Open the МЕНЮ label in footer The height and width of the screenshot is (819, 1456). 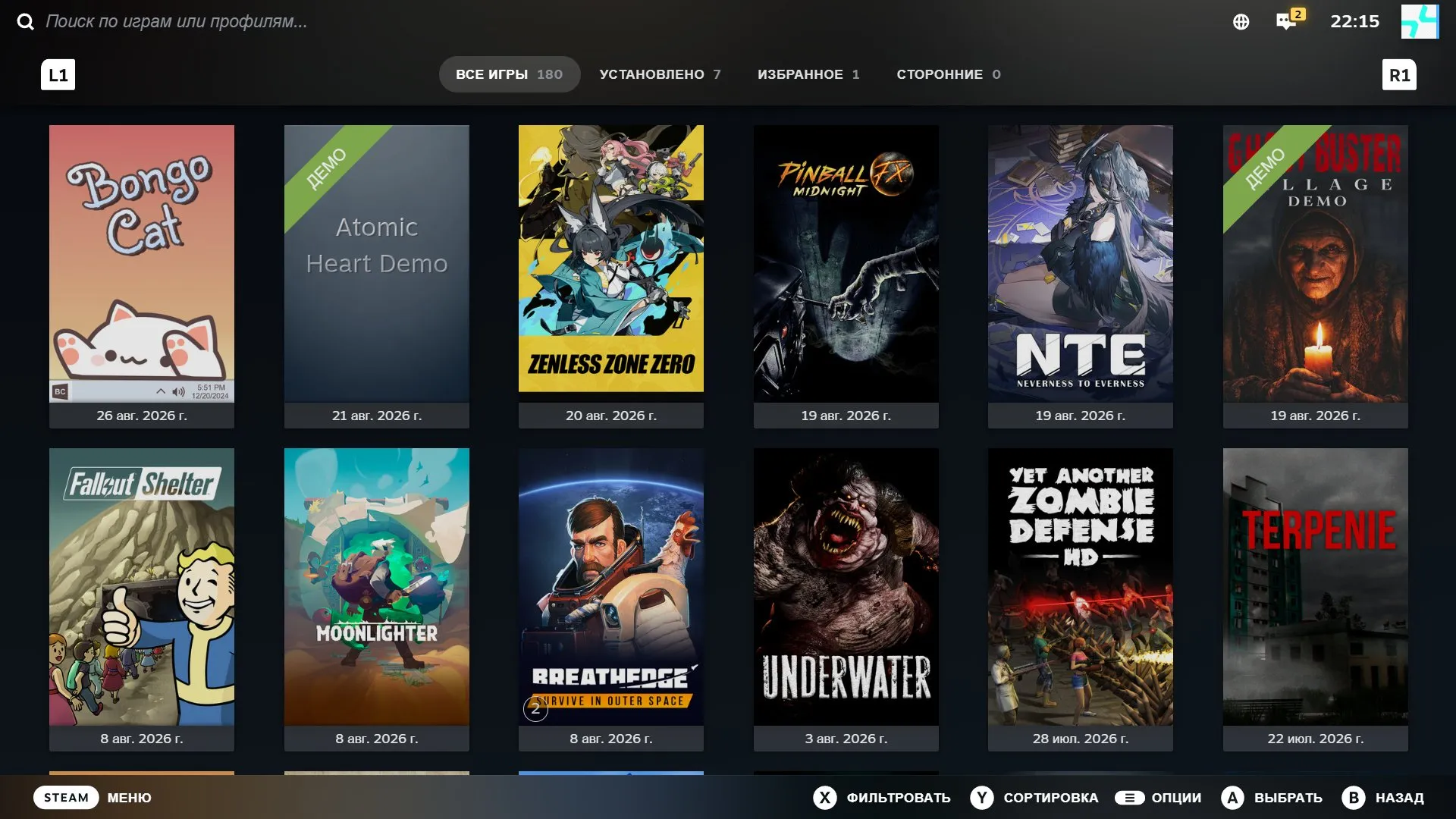point(129,798)
